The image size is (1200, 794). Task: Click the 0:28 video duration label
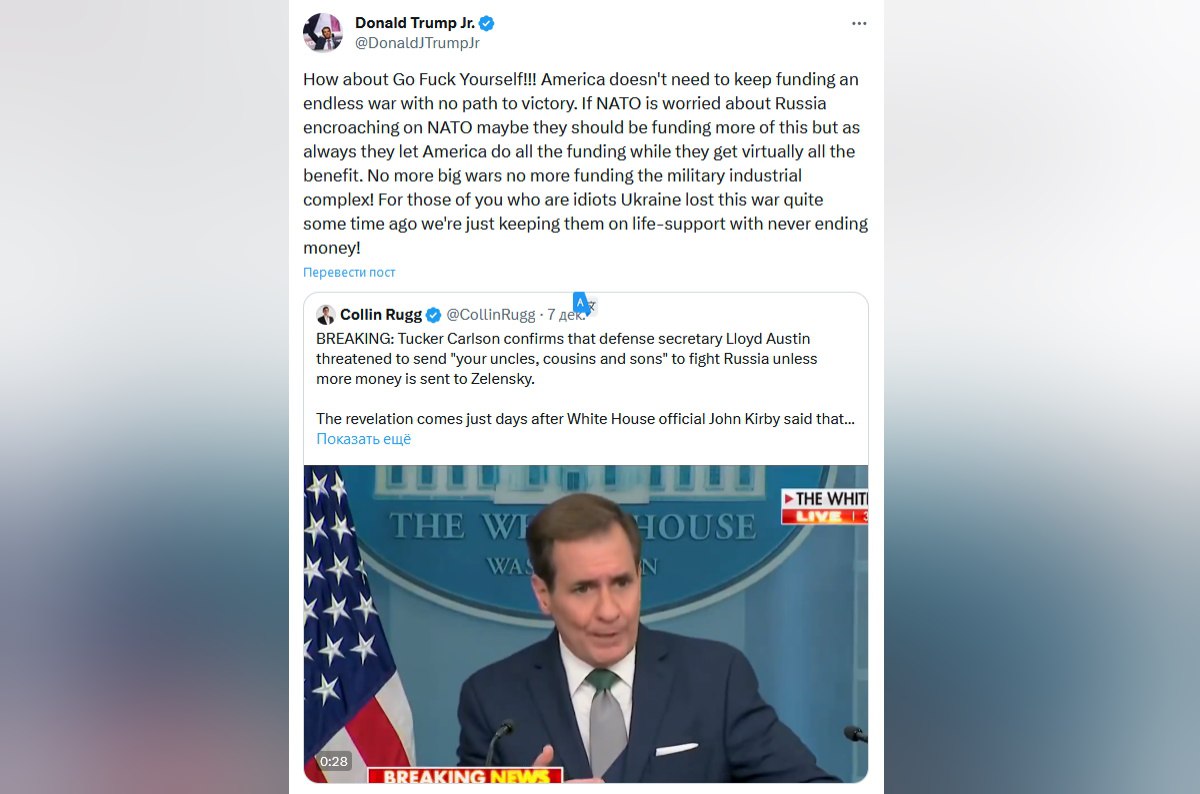(334, 761)
